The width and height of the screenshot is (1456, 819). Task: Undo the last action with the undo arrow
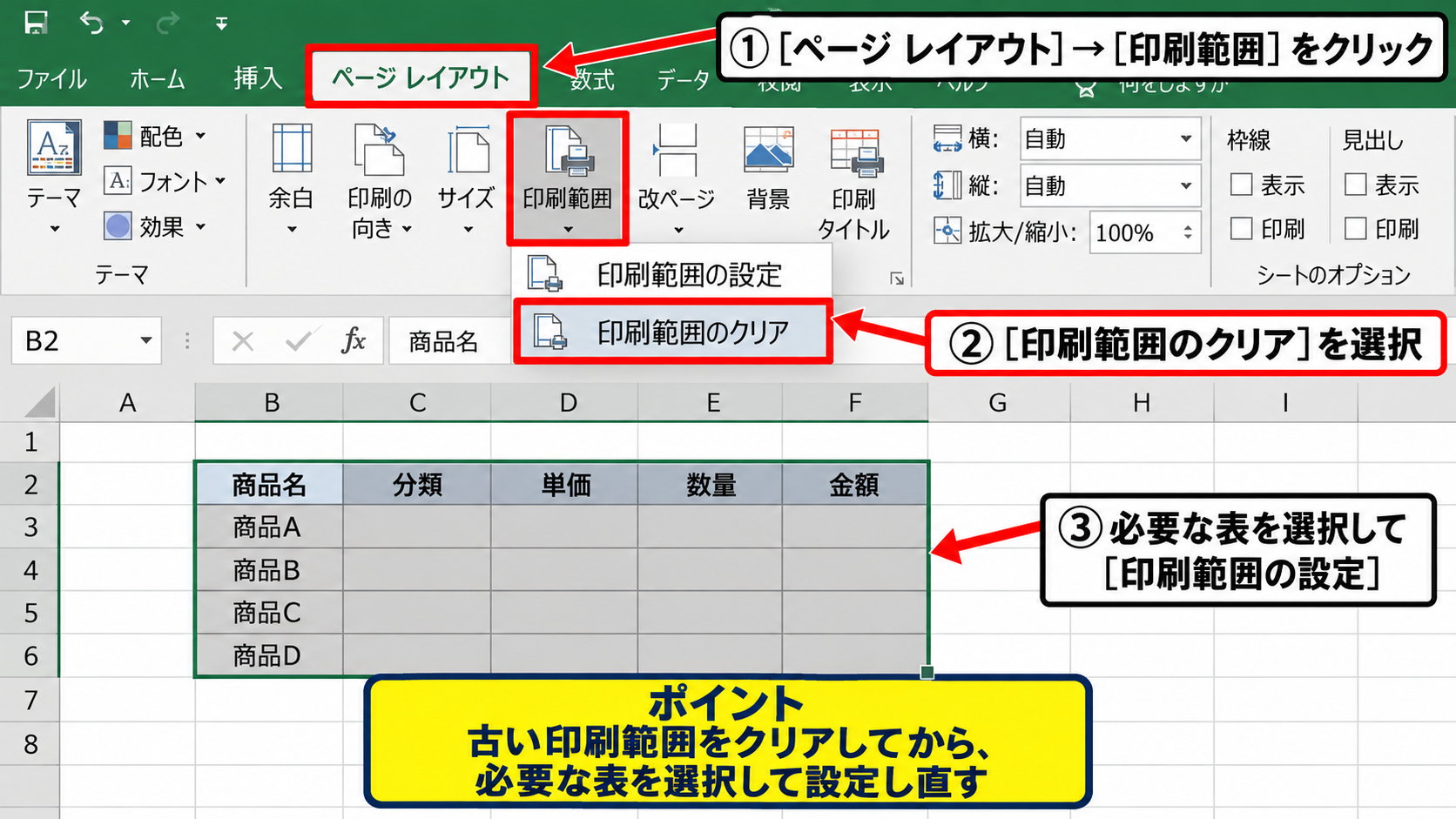pos(91,22)
